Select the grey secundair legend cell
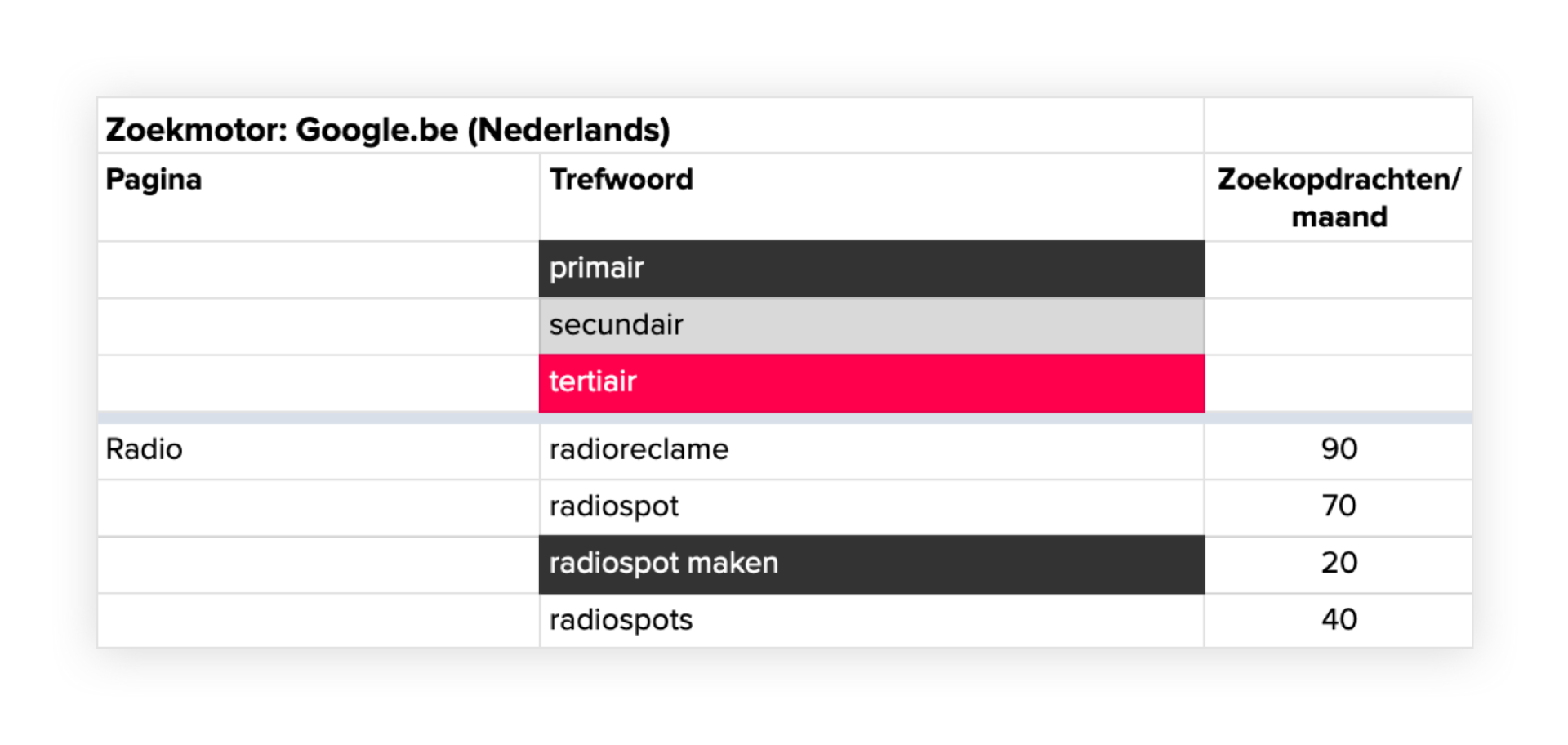This screenshot has height=745, width=1568. [871, 326]
